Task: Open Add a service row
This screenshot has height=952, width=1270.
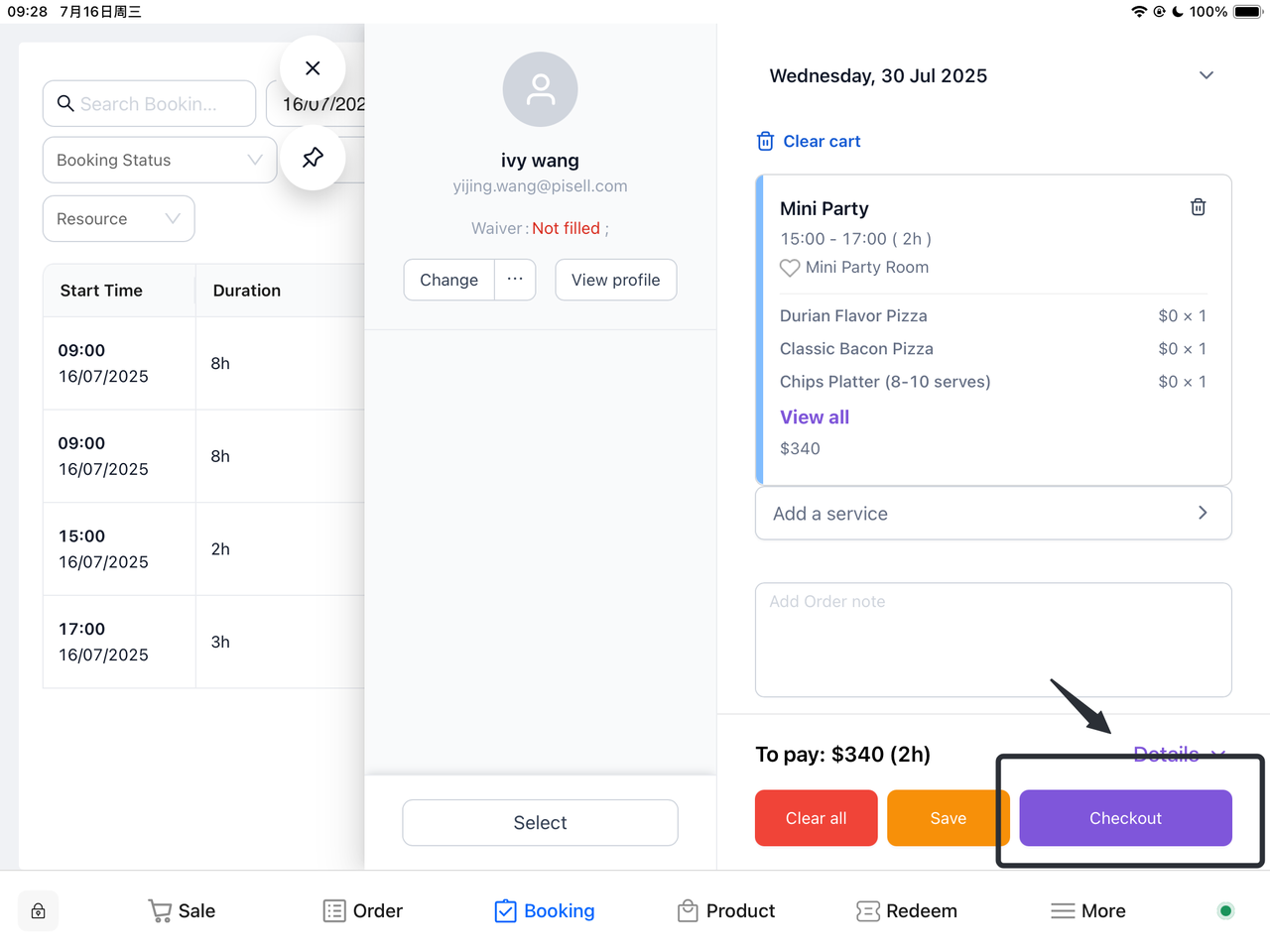Action: click(x=992, y=514)
